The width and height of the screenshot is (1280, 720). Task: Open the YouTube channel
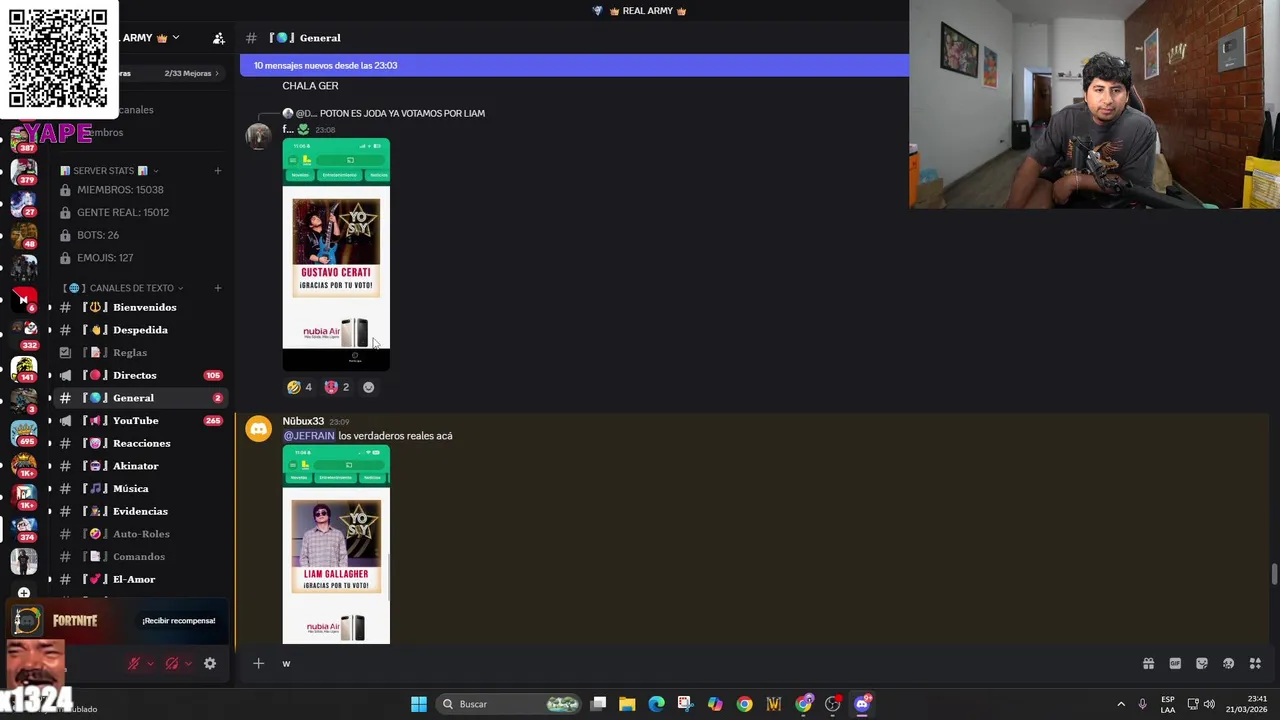coord(140,421)
